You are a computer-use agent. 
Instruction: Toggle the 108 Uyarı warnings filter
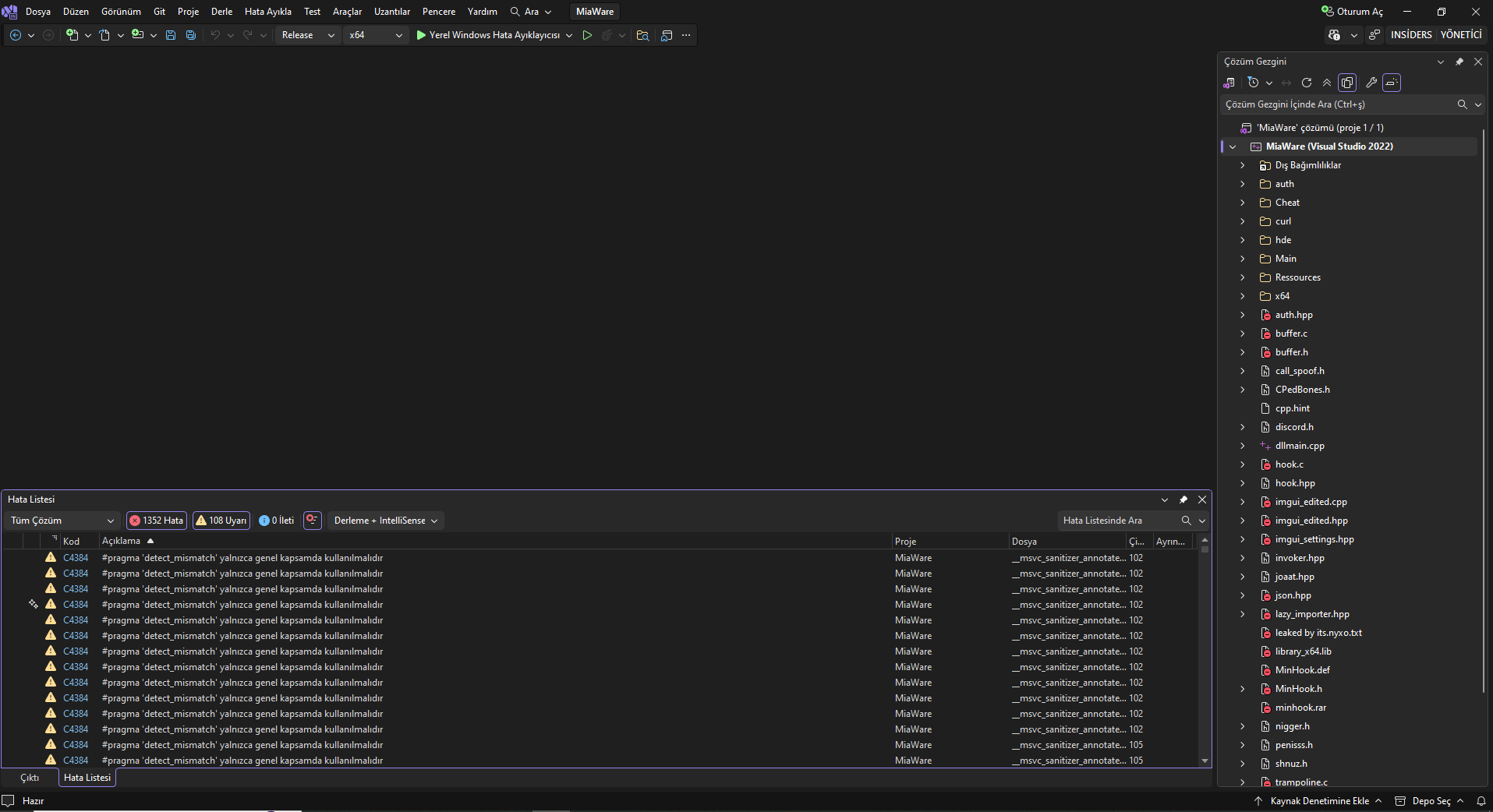221,521
